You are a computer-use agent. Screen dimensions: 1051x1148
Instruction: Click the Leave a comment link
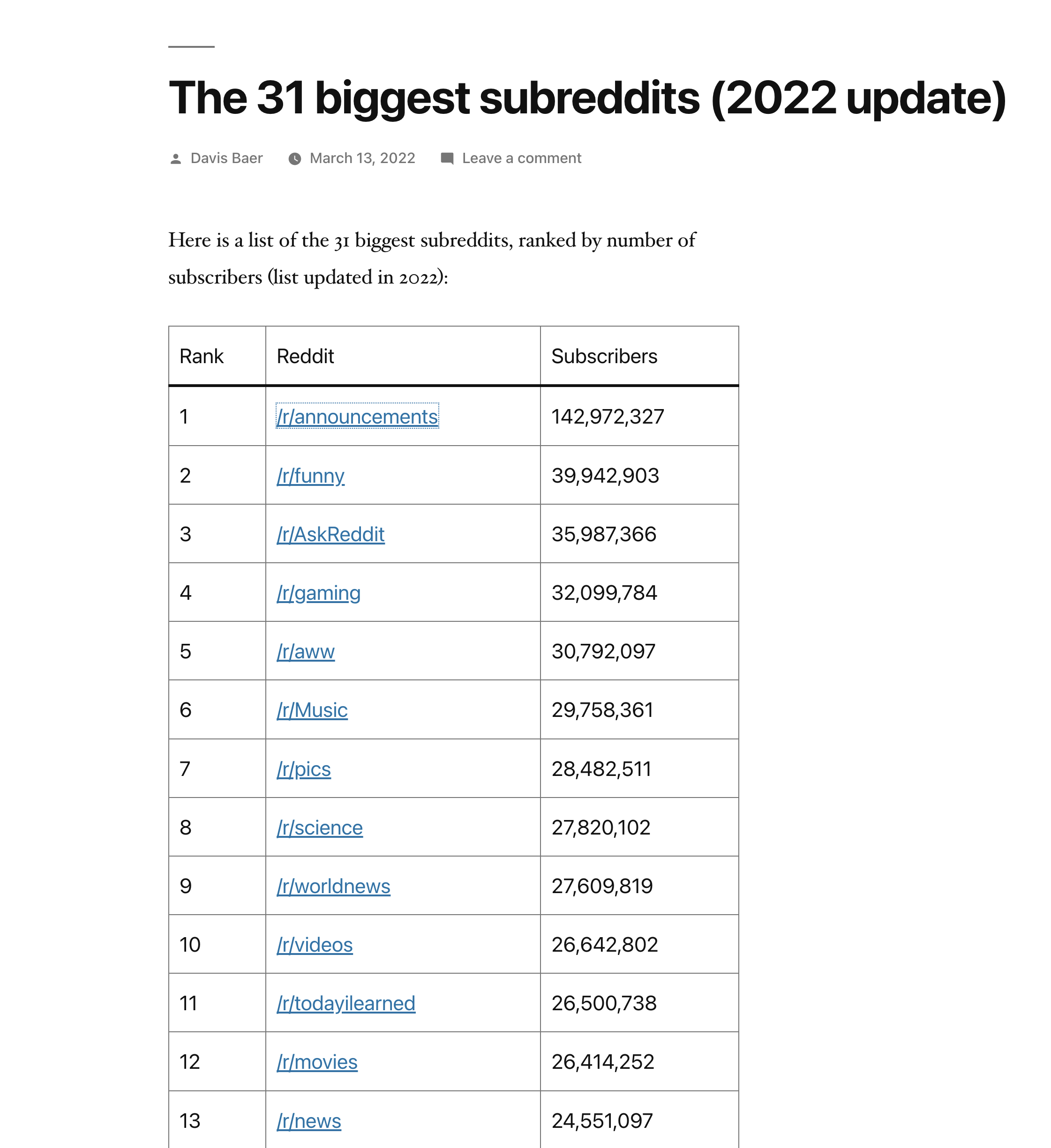pyautogui.click(x=521, y=158)
